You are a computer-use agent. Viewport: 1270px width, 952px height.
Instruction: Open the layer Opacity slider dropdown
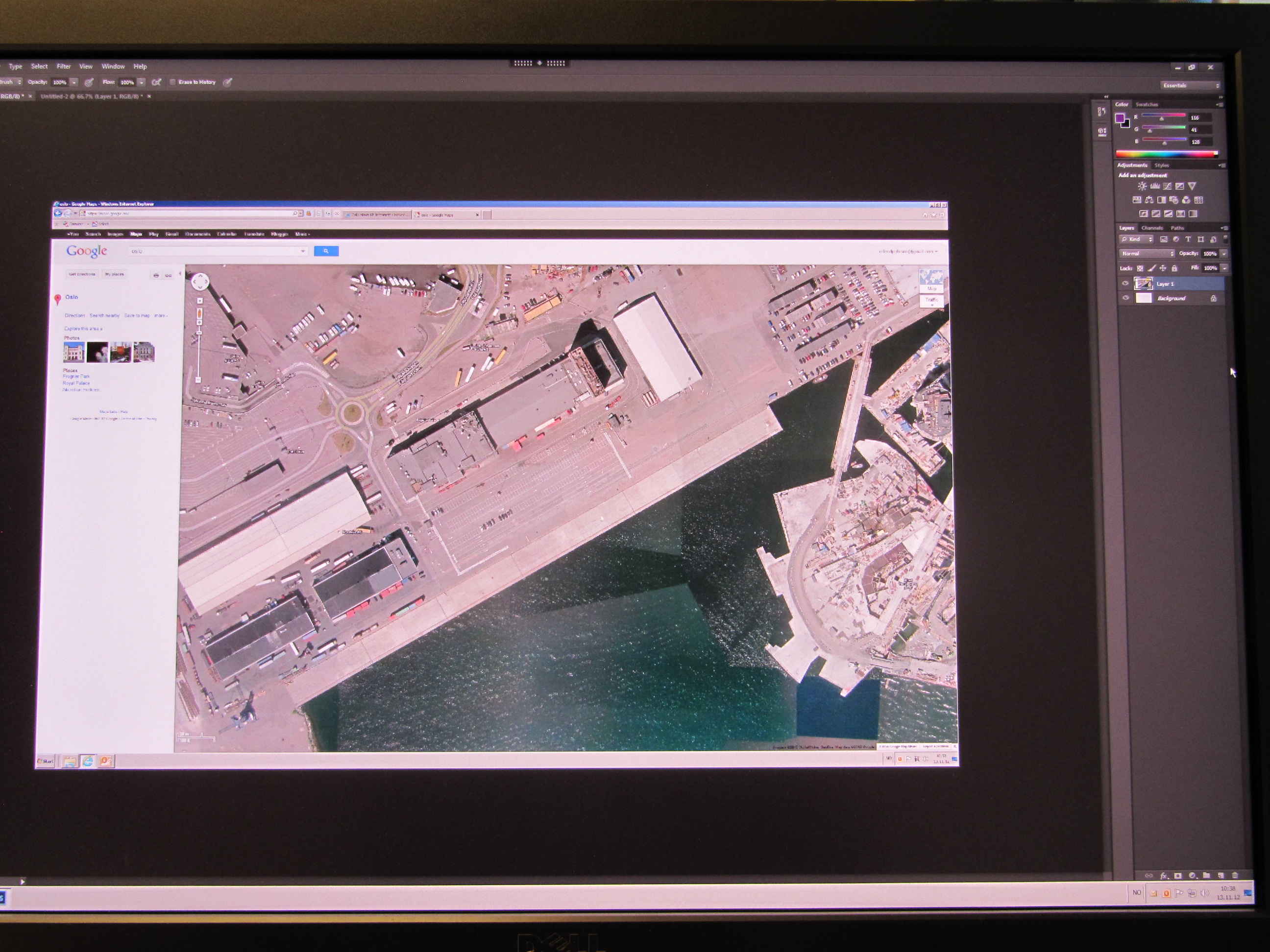click(1224, 254)
